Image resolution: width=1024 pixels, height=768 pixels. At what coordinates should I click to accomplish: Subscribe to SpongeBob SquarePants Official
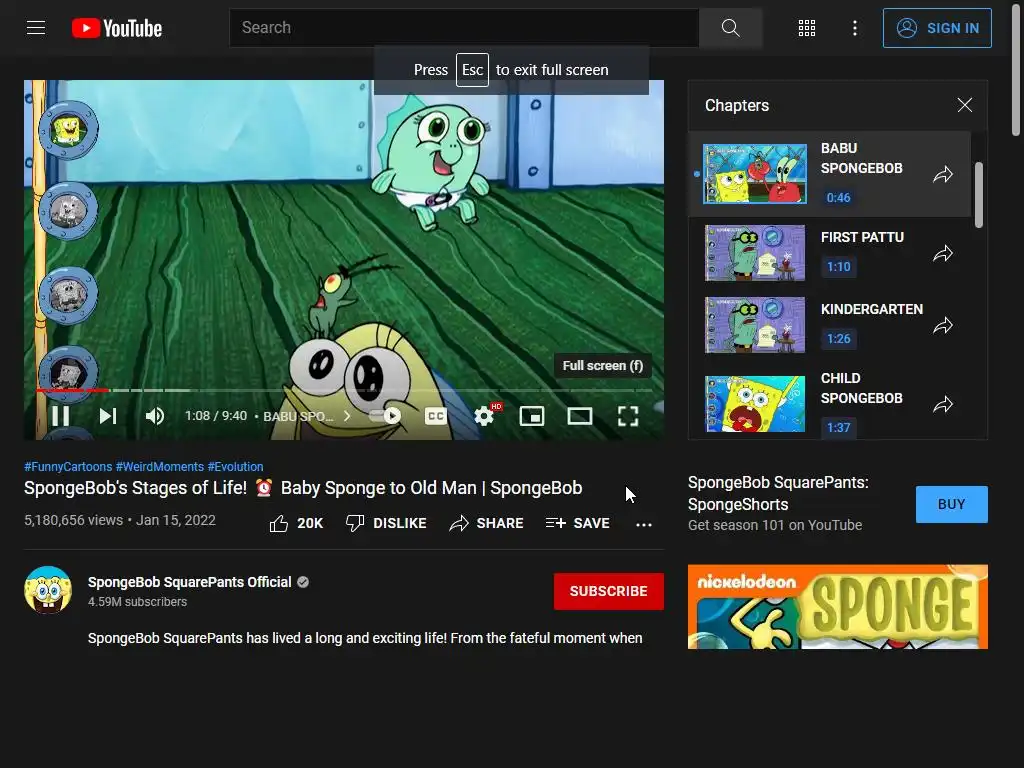609,591
